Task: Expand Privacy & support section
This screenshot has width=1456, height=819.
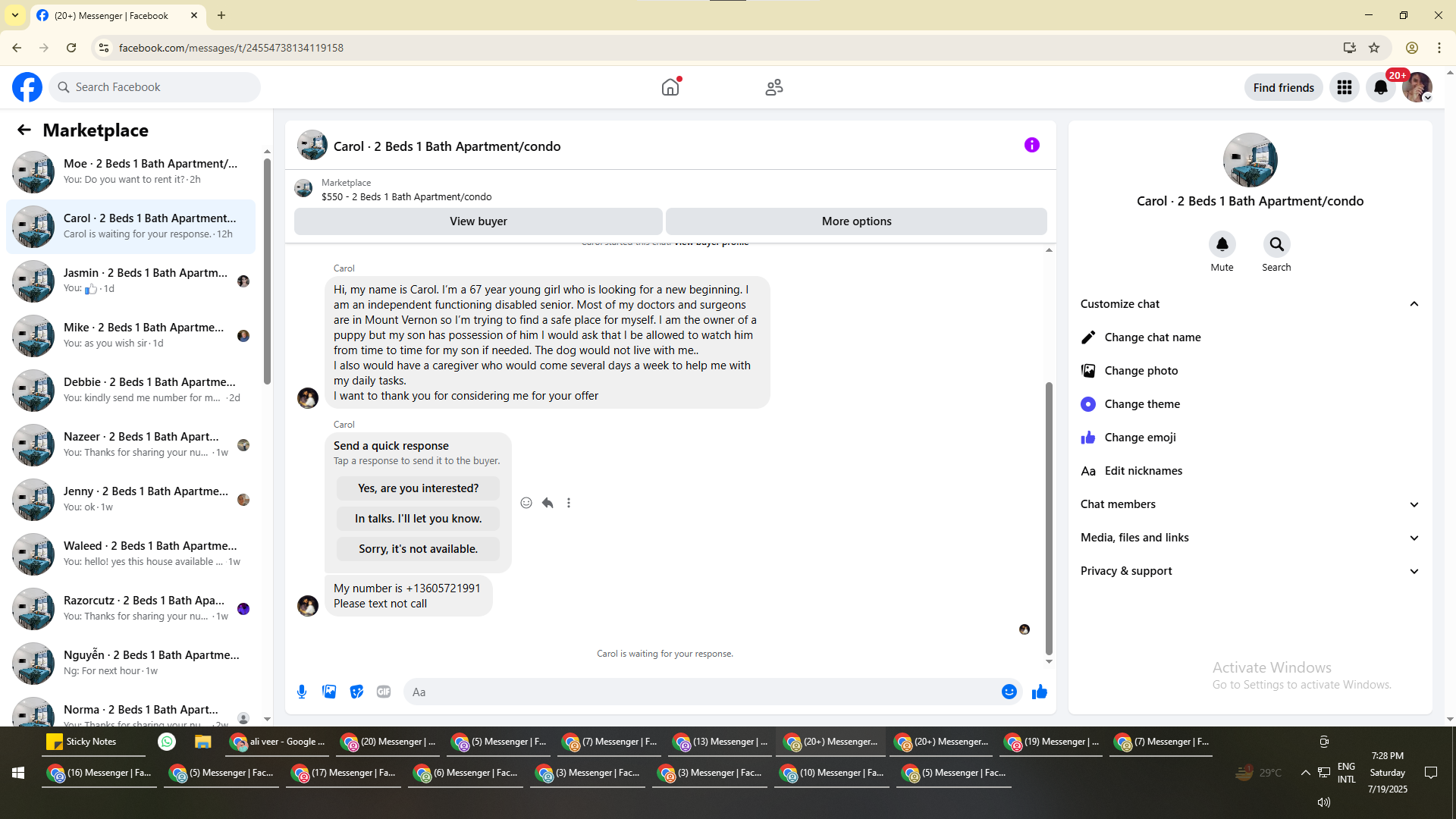Action: point(1414,571)
